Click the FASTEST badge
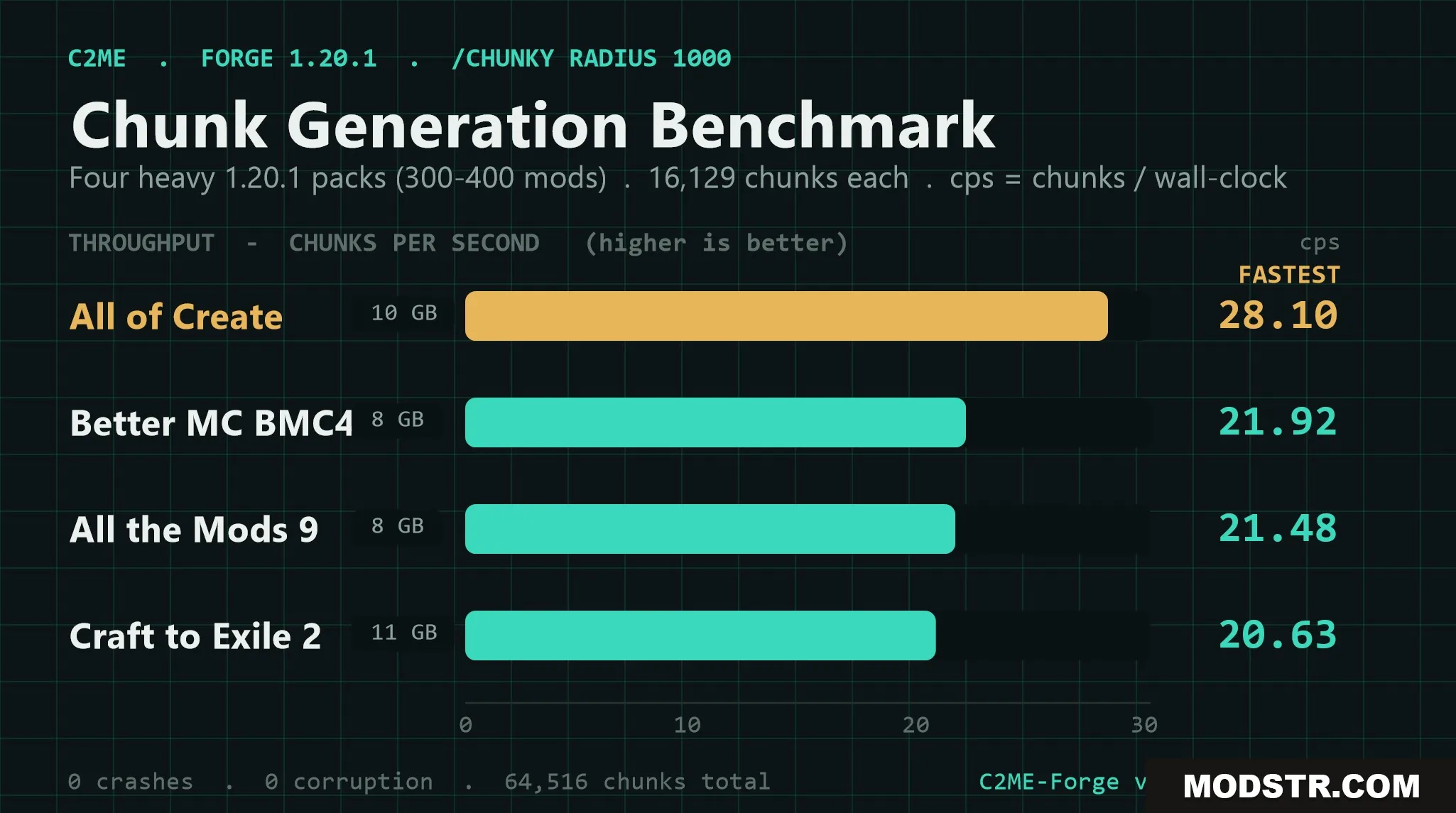Image resolution: width=1456 pixels, height=813 pixels. coord(1289,275)
